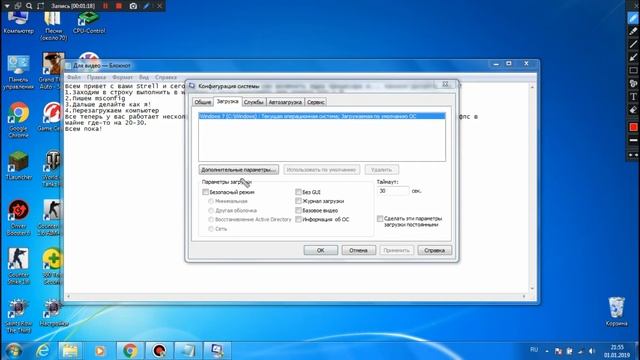
Task: Stop the screen recording with the red square
Action: tap(119, 6)
